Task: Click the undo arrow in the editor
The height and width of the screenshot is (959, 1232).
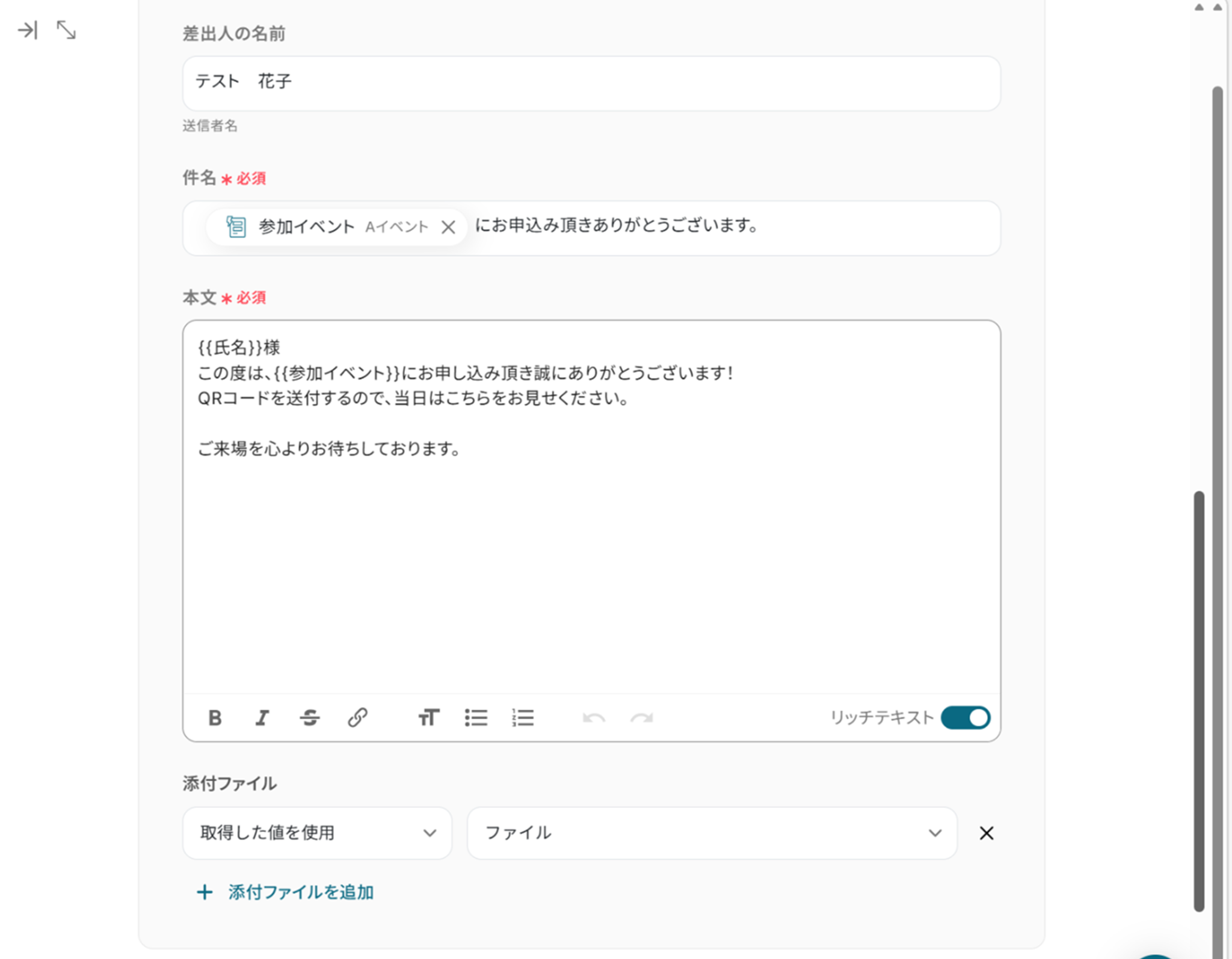Action: [x=594, y=717]
